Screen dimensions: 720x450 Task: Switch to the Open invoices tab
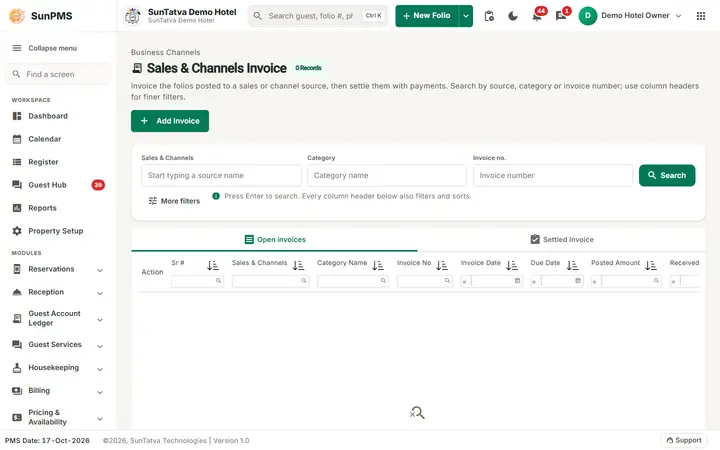click(x=275, y=239)
